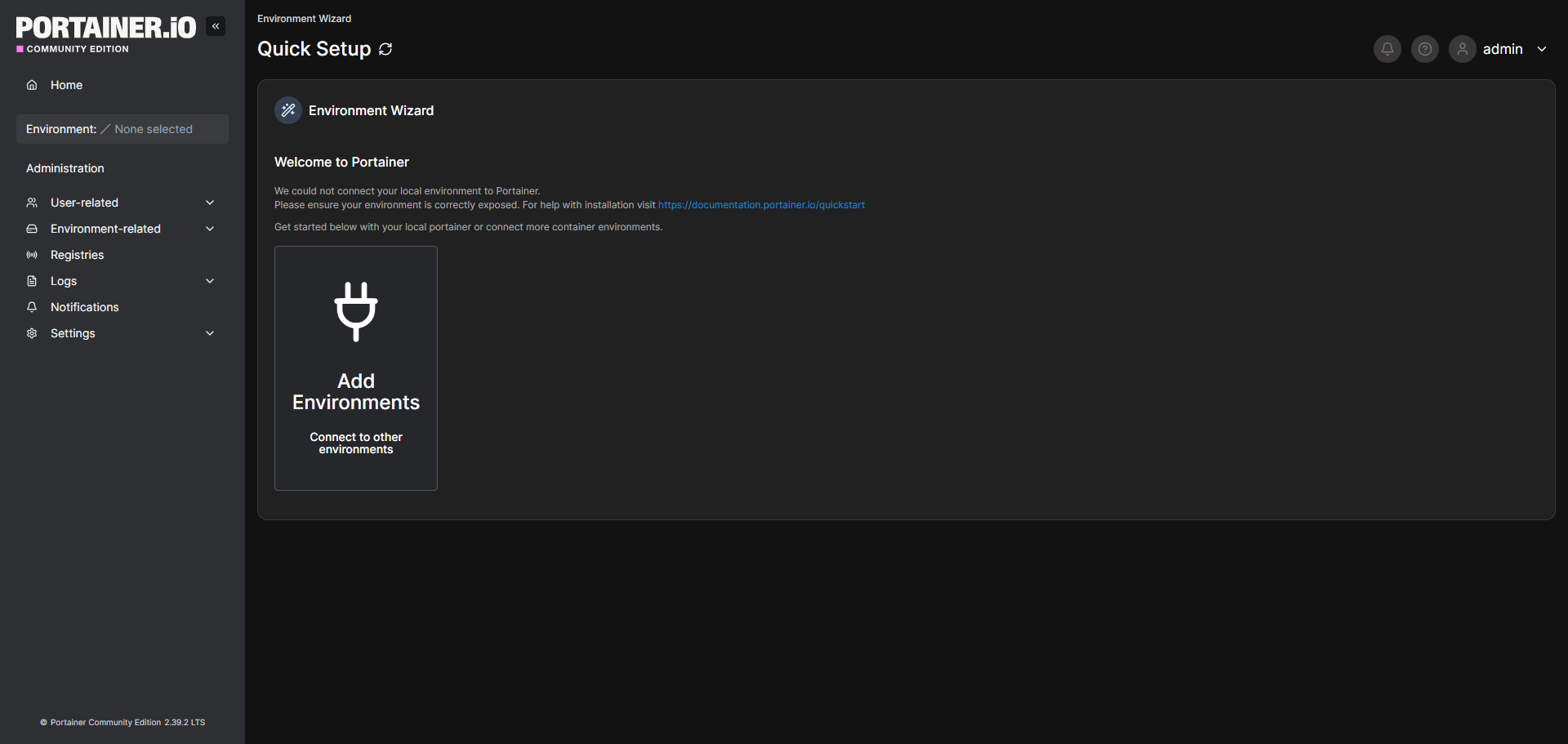Viewport: 1568px width, 744px height.
Task: Open Registries in the sidebar
Action: tap(122, 255)
